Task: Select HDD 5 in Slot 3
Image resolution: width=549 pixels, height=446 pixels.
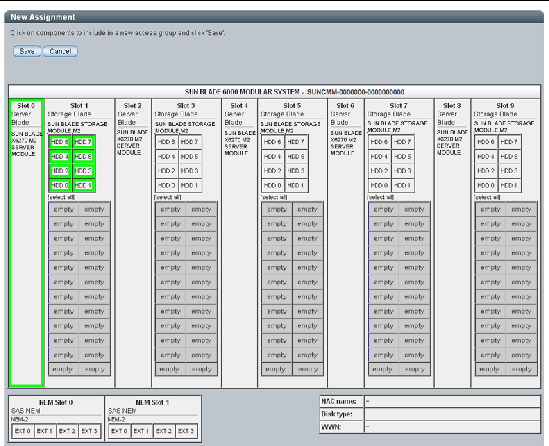Action: 190,156
